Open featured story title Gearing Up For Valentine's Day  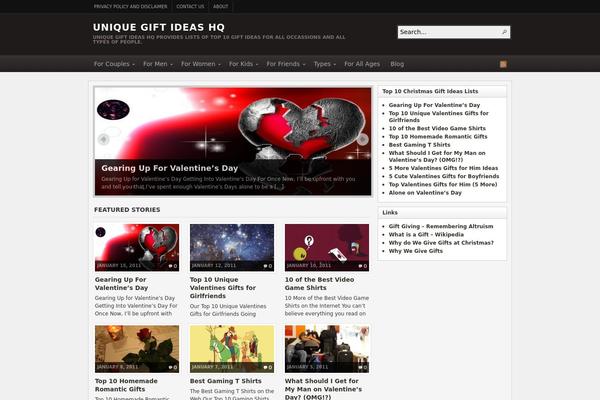(121, 284)
